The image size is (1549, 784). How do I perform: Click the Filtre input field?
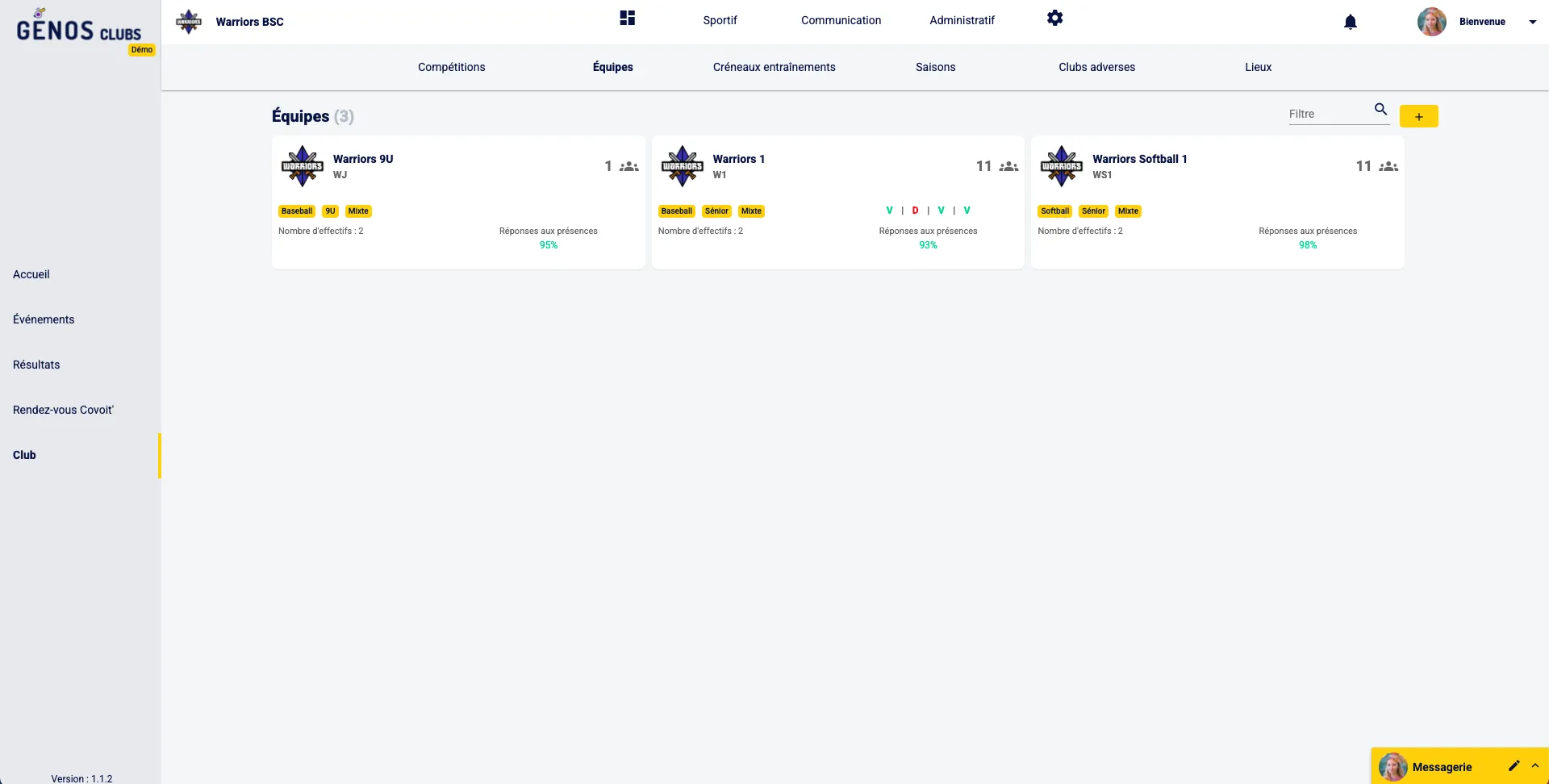1327,114
